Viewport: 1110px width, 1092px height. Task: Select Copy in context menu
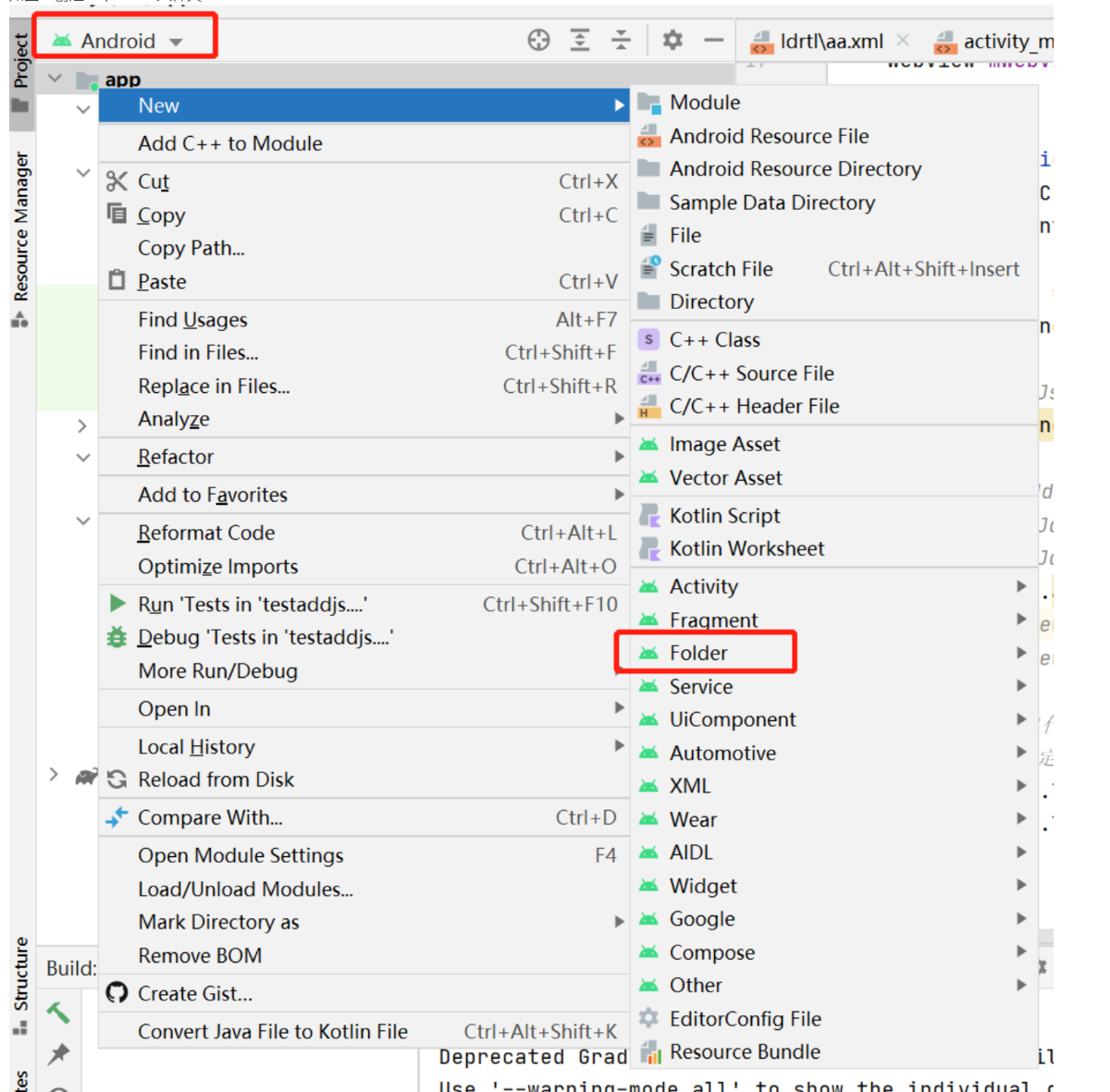364,215
